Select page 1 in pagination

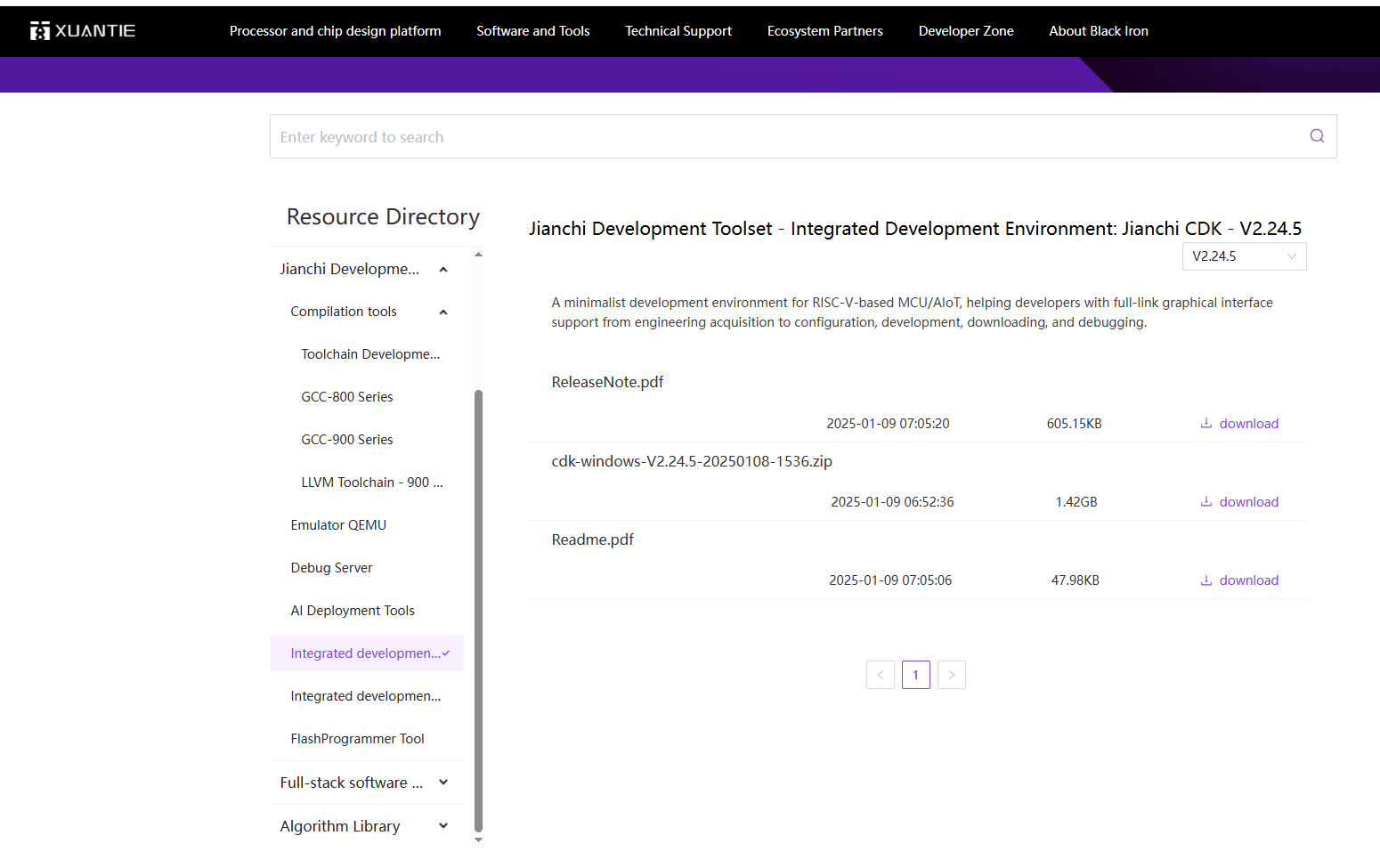pyautogui.click(x=916, y=675)
